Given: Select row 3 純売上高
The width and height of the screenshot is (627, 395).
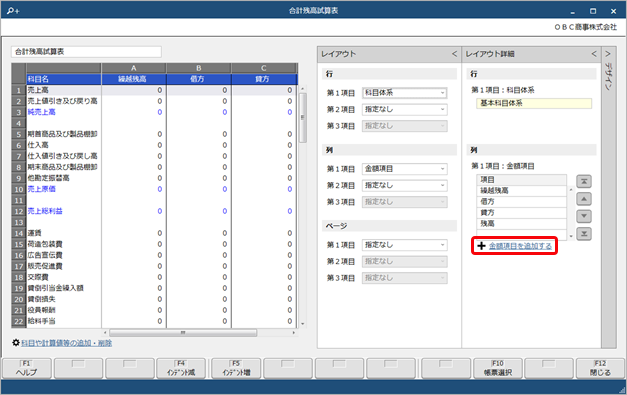Looking at the screenshot, I should pos(64,112).
